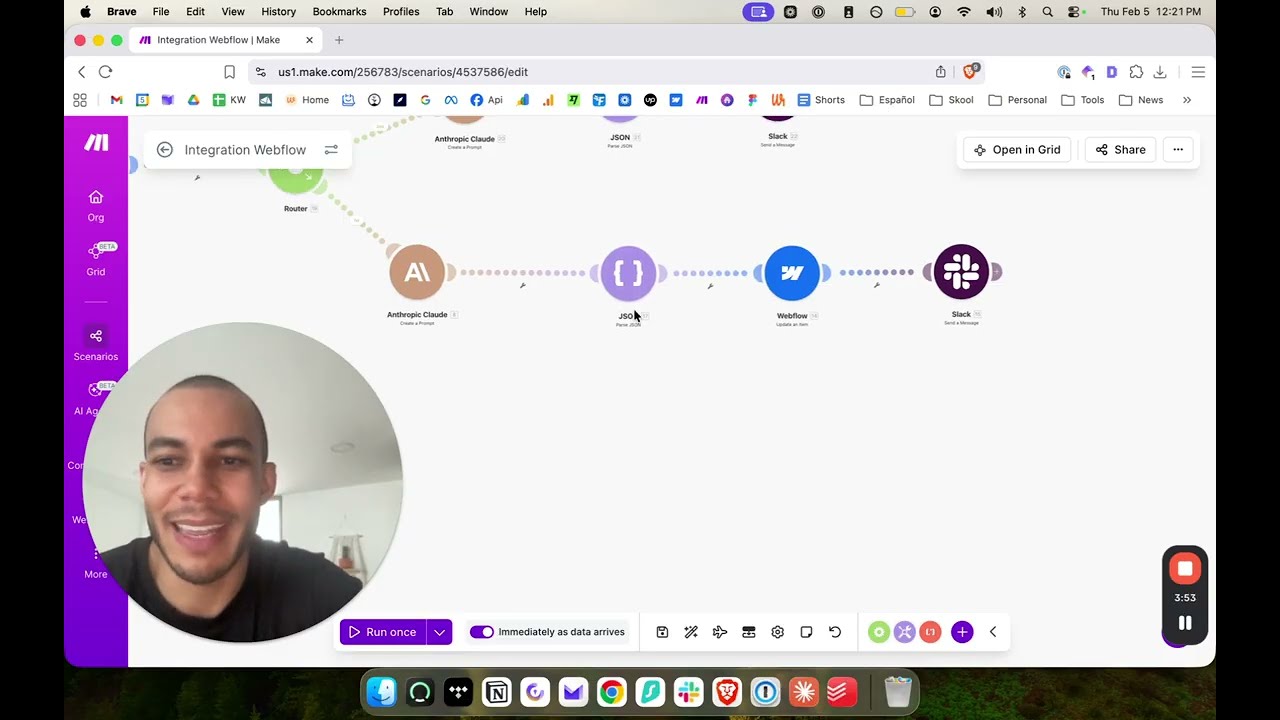Screen dimensions: 1280x720
Task: Open scenario options icon next to Integration Webflow
Action: click(x=331, y=150)
